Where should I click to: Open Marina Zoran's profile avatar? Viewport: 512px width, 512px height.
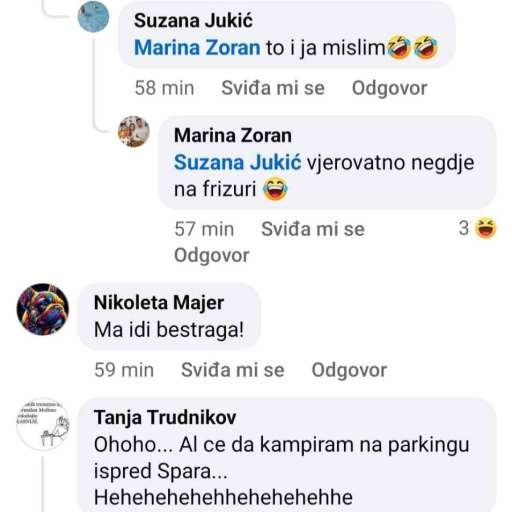[x=134, y=131]
